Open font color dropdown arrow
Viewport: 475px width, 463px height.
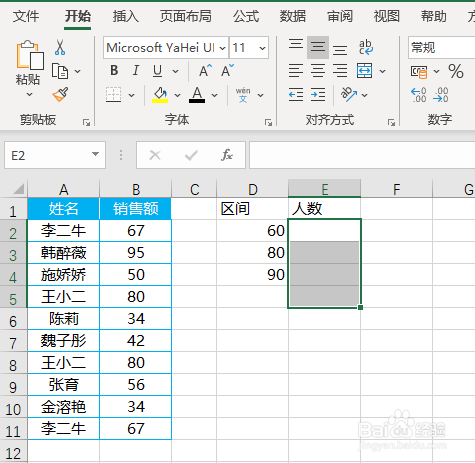coord(214,95)
